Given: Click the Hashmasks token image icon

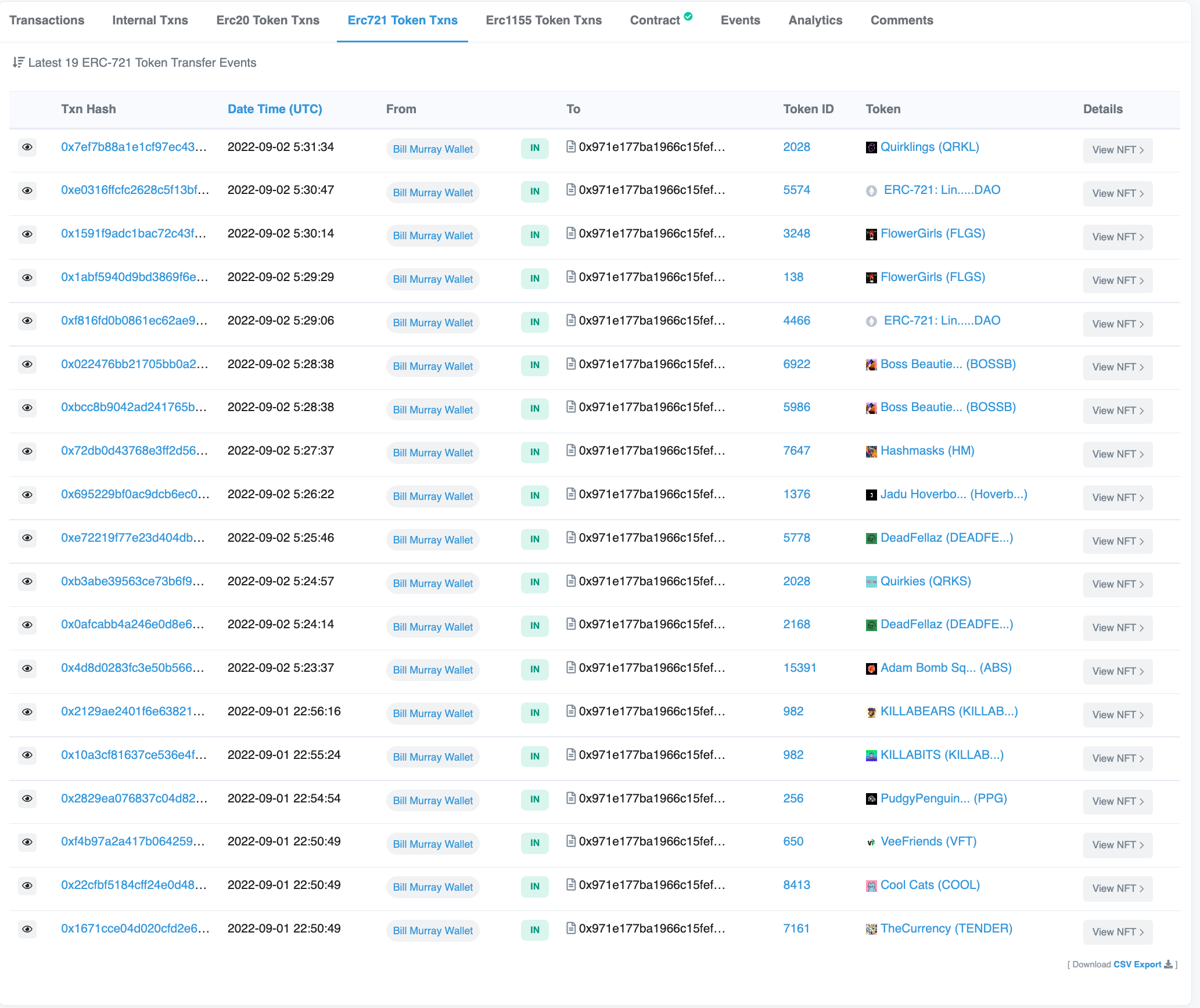Looking at the screenshot, I should [x=871, y=451].
